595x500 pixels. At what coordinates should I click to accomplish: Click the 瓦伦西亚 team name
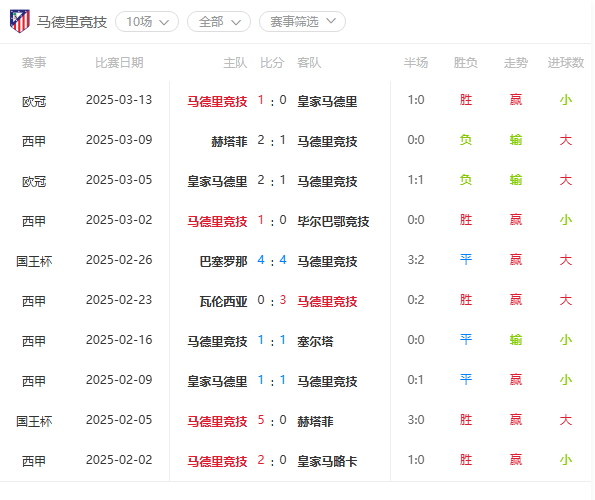coord(223,302)
